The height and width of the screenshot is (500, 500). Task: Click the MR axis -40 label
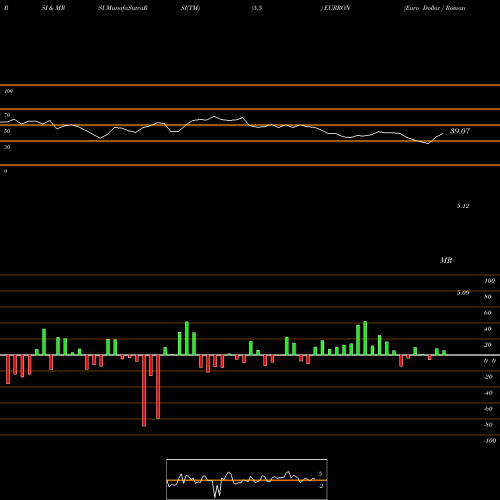pyautogui.click(x=488, y=393)
